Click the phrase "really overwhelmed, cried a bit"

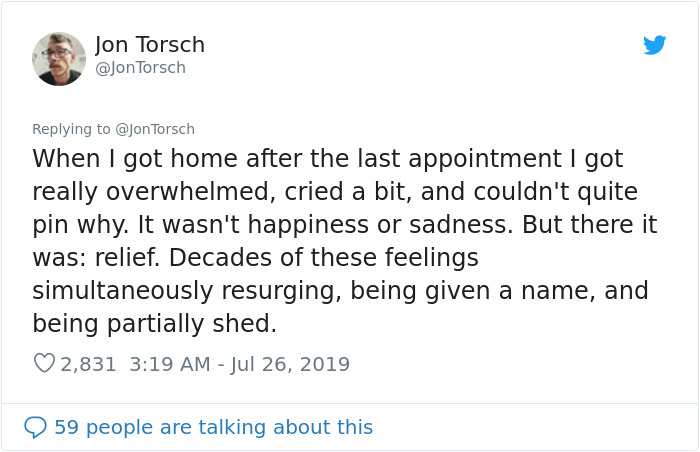(198, 192)
